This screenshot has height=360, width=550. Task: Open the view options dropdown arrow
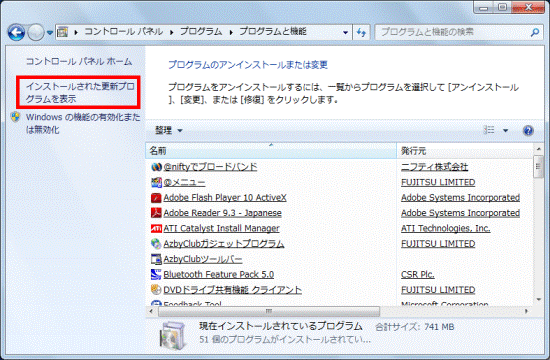click(x=505, y=131)
